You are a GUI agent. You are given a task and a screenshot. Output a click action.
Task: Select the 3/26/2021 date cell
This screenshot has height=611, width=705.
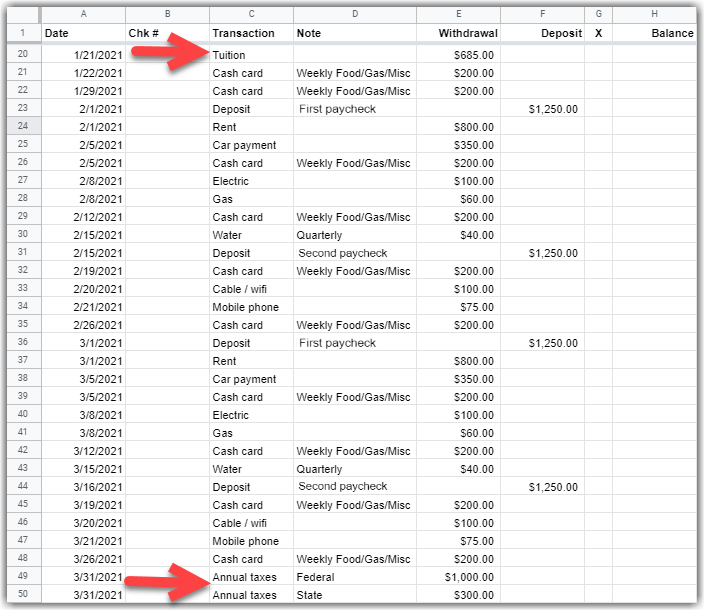(83, 559)
